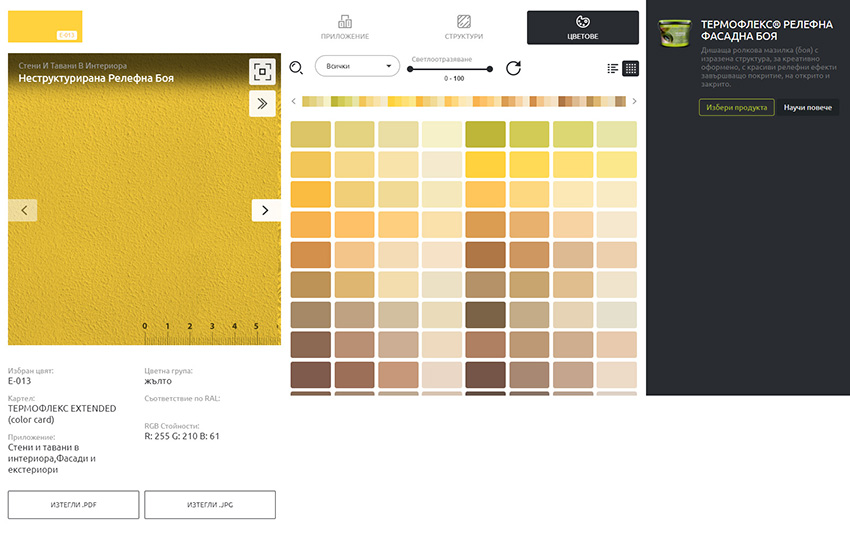Select the olive-yellow swatch in the top row

(485, 134)
